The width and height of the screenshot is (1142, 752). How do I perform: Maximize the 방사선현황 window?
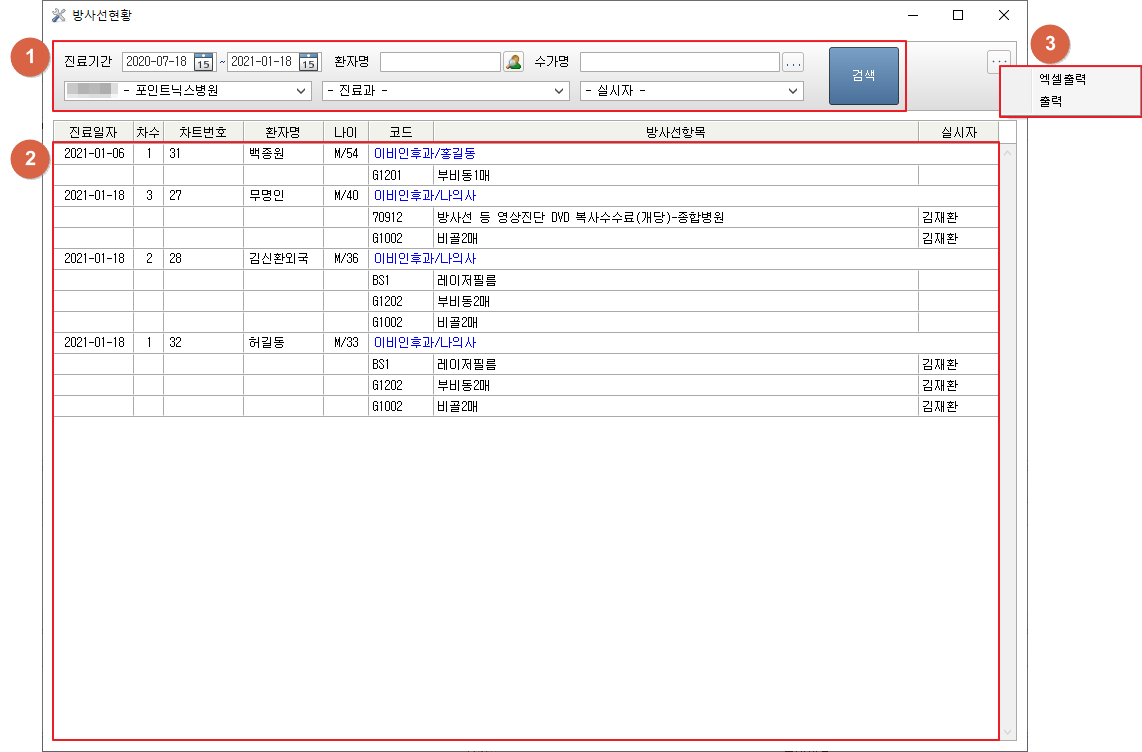tap(958, 15)
